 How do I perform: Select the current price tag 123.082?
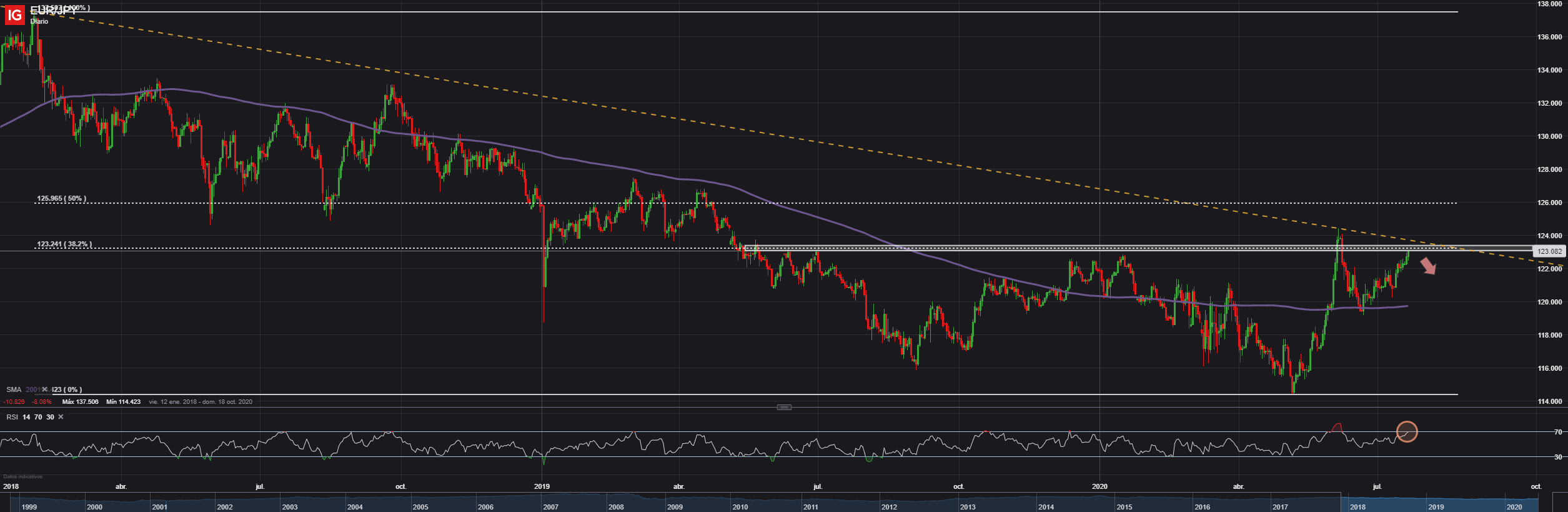coord(1549,251)
